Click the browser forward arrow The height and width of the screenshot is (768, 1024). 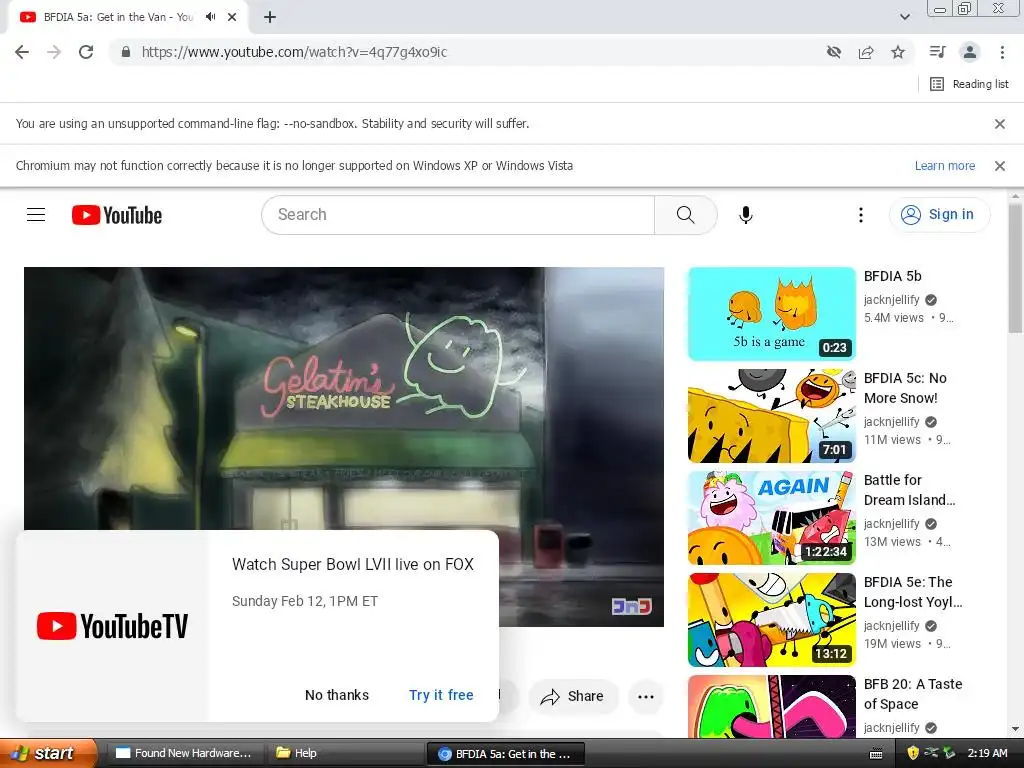[x=54, y=52]
